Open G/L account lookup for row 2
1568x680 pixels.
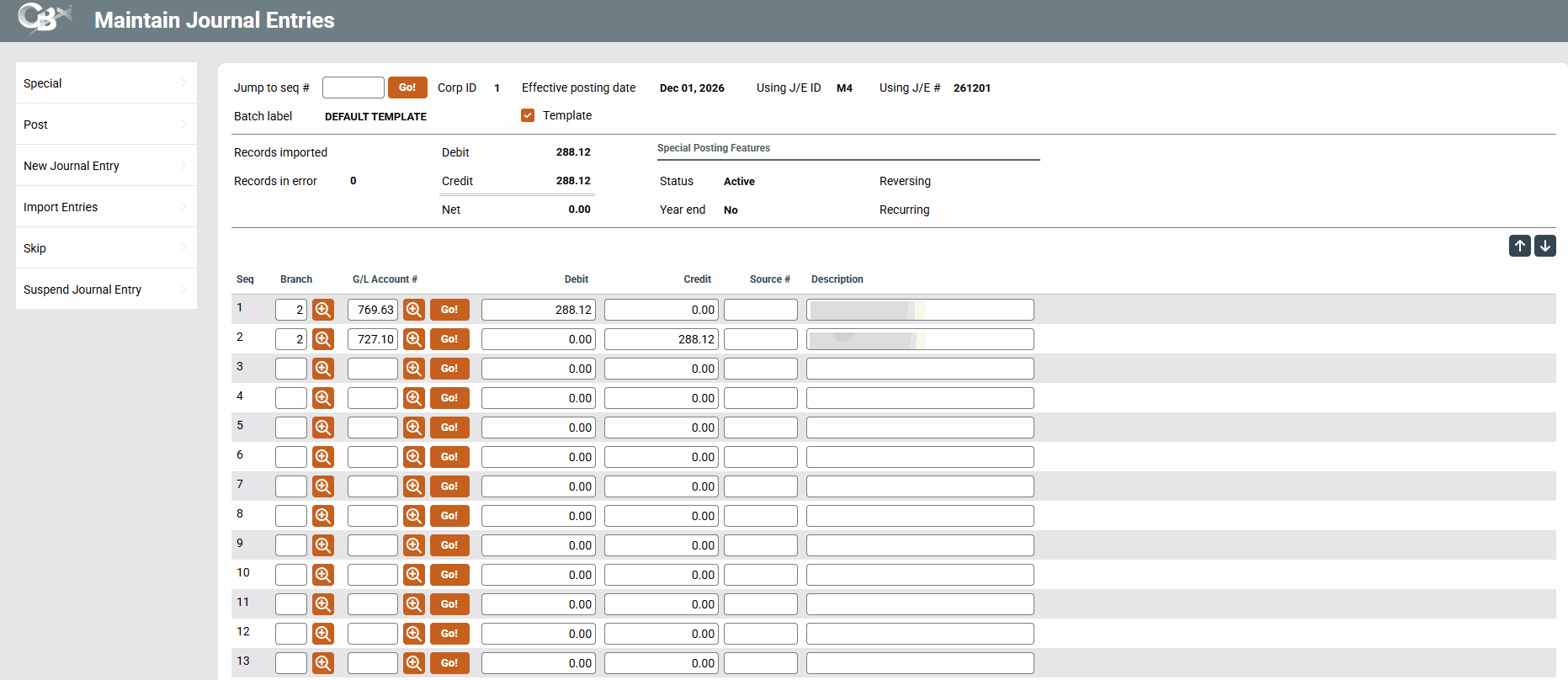pos(413,339)
